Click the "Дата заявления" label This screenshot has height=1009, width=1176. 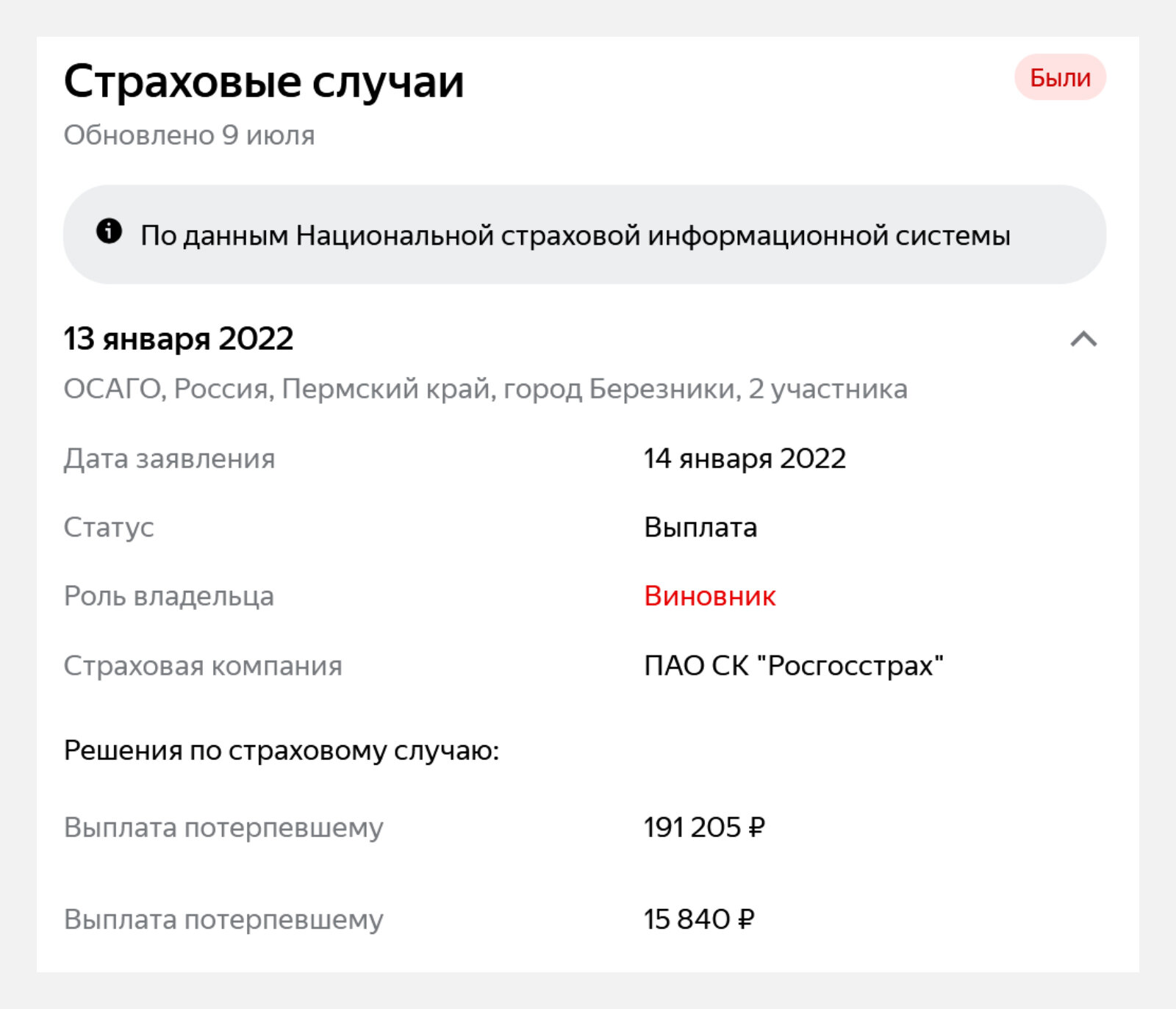tap(169, 459)
